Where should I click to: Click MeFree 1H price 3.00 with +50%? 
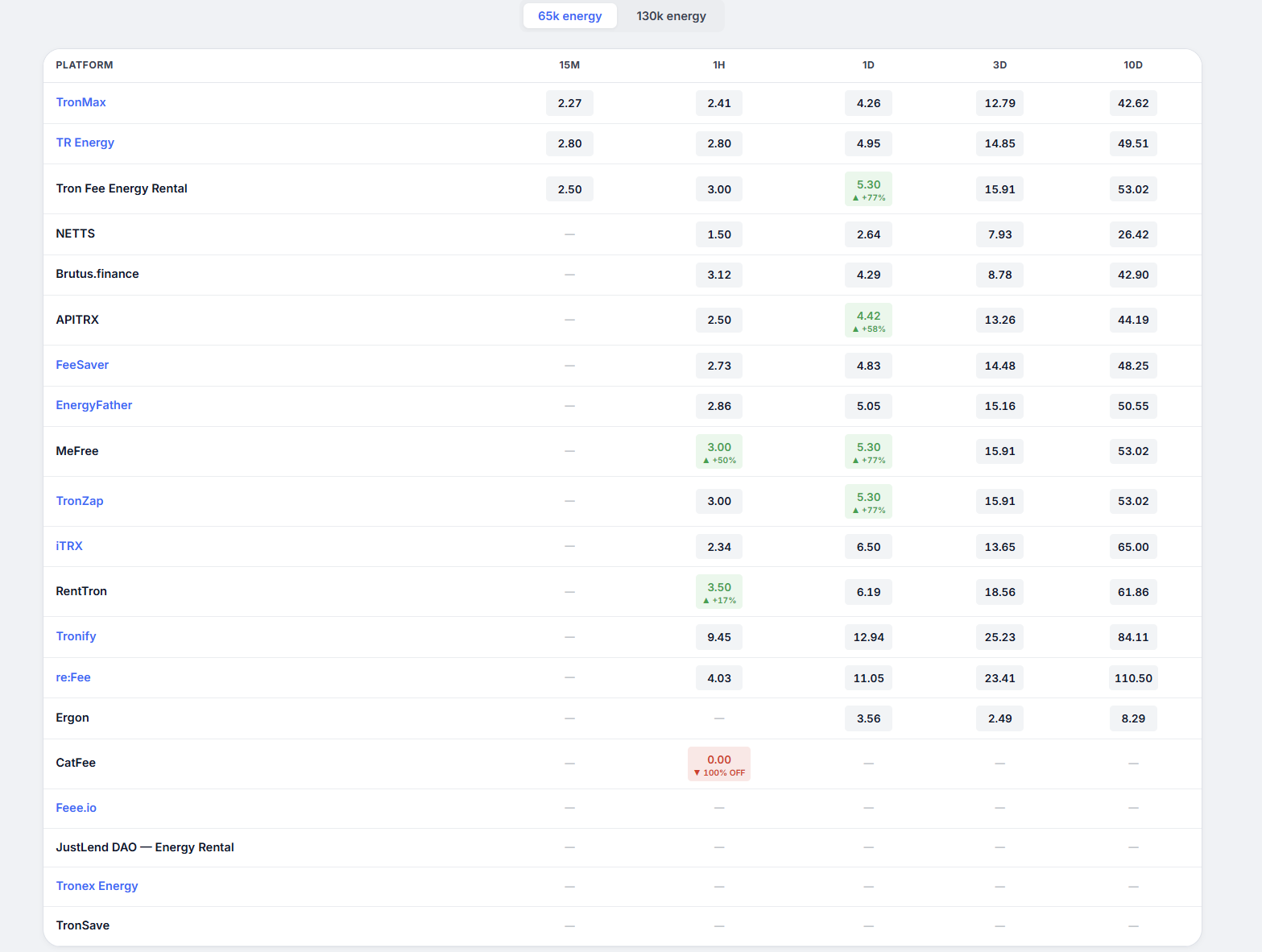tap(719, 452)
